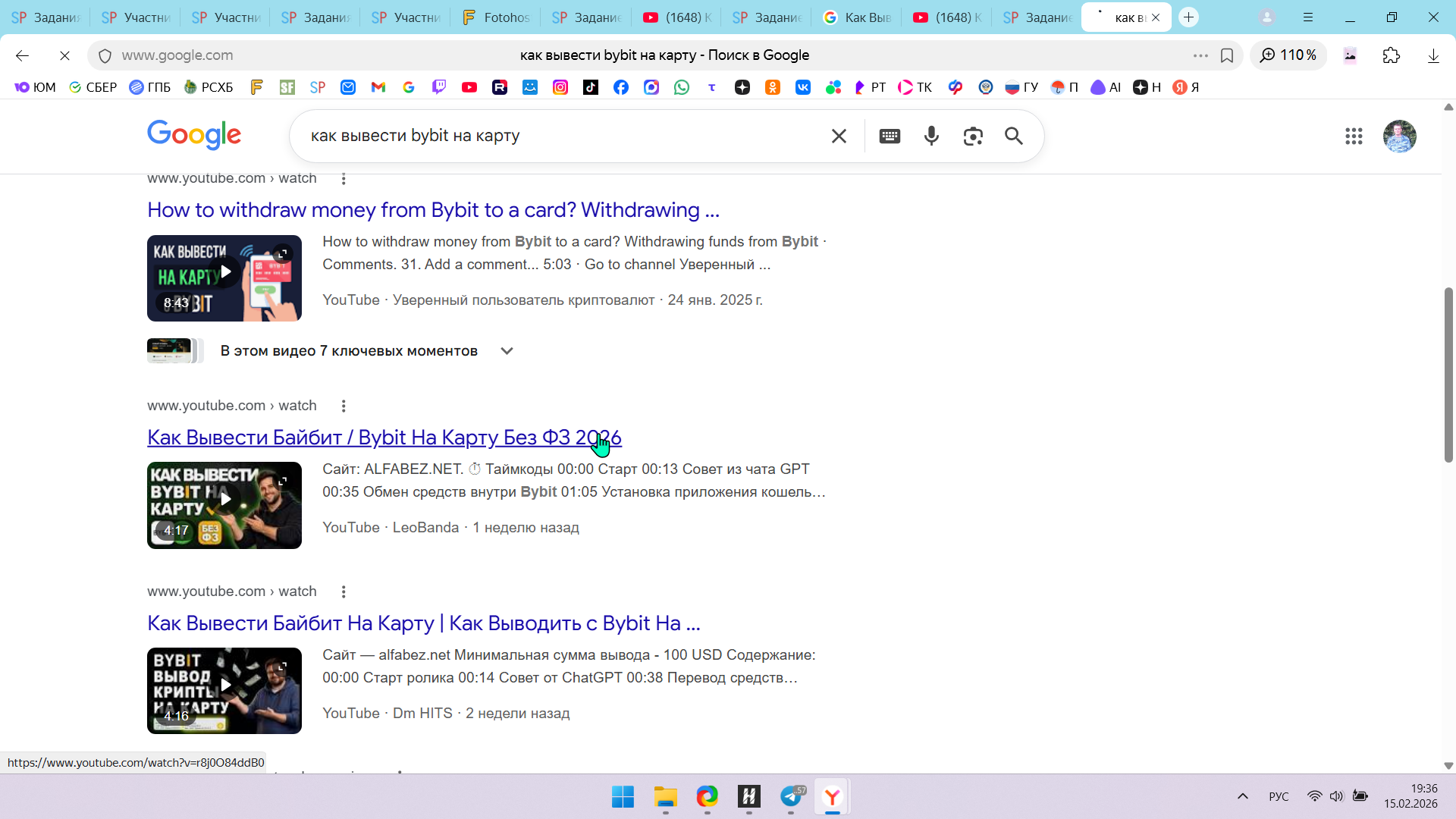Open 'How to withdraw money from Bybit' link
1456x819 pixels.
tap(433, 210)
